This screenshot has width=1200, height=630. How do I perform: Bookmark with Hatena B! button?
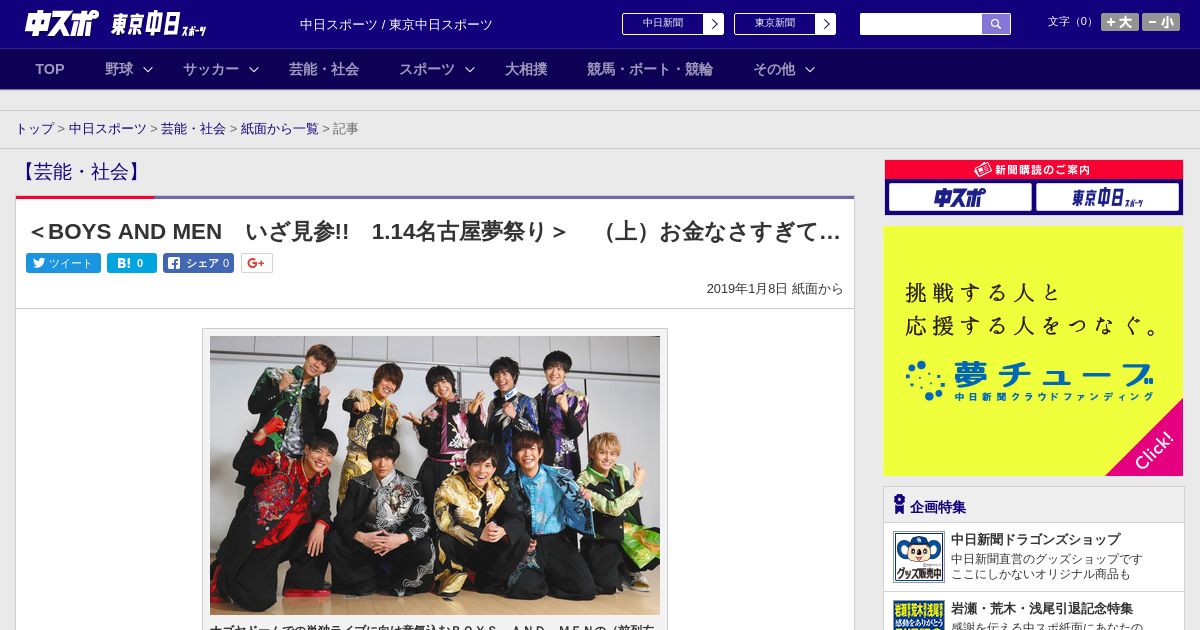click(x=132, y=263)
